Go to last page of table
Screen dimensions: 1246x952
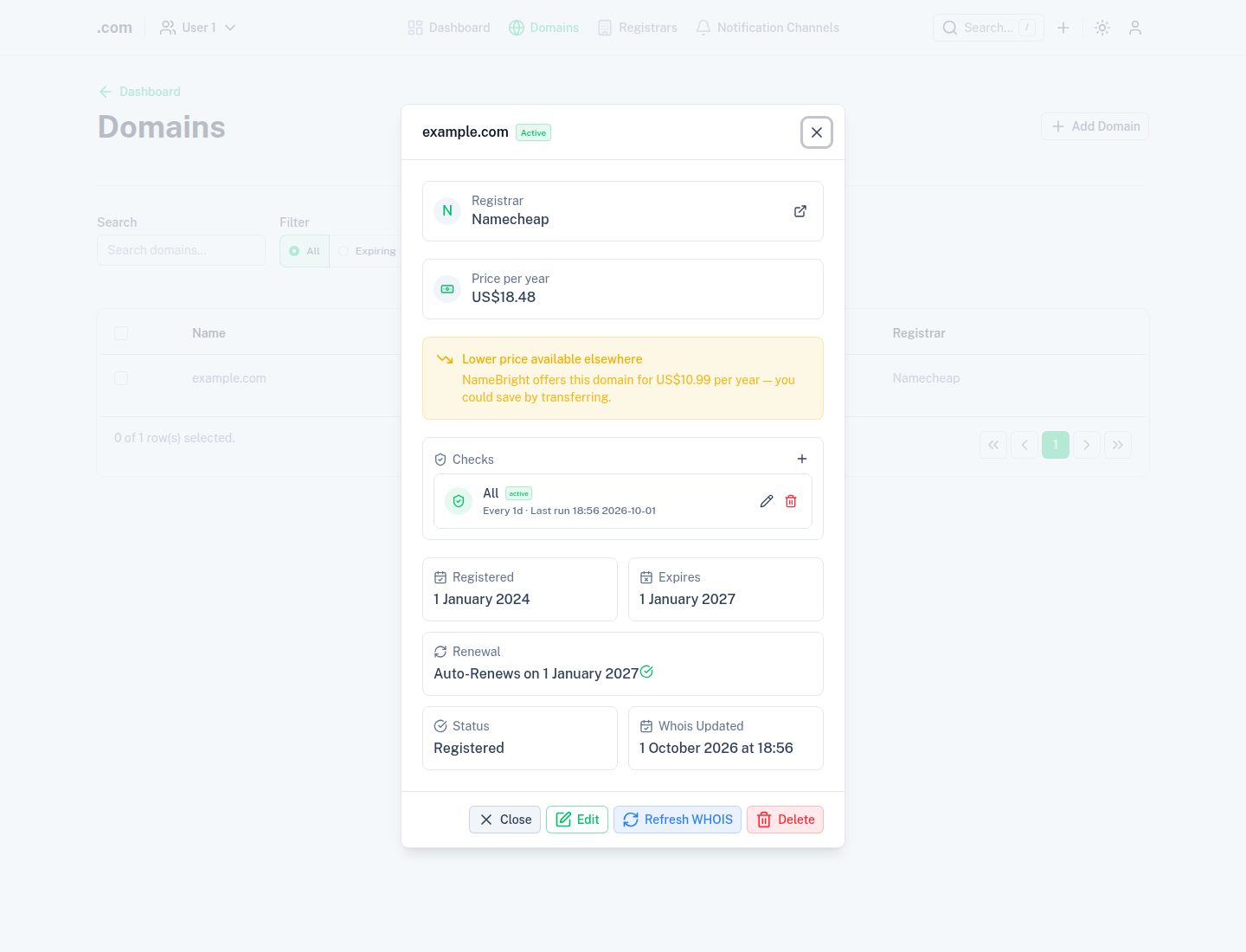(x=1118, y=445)
